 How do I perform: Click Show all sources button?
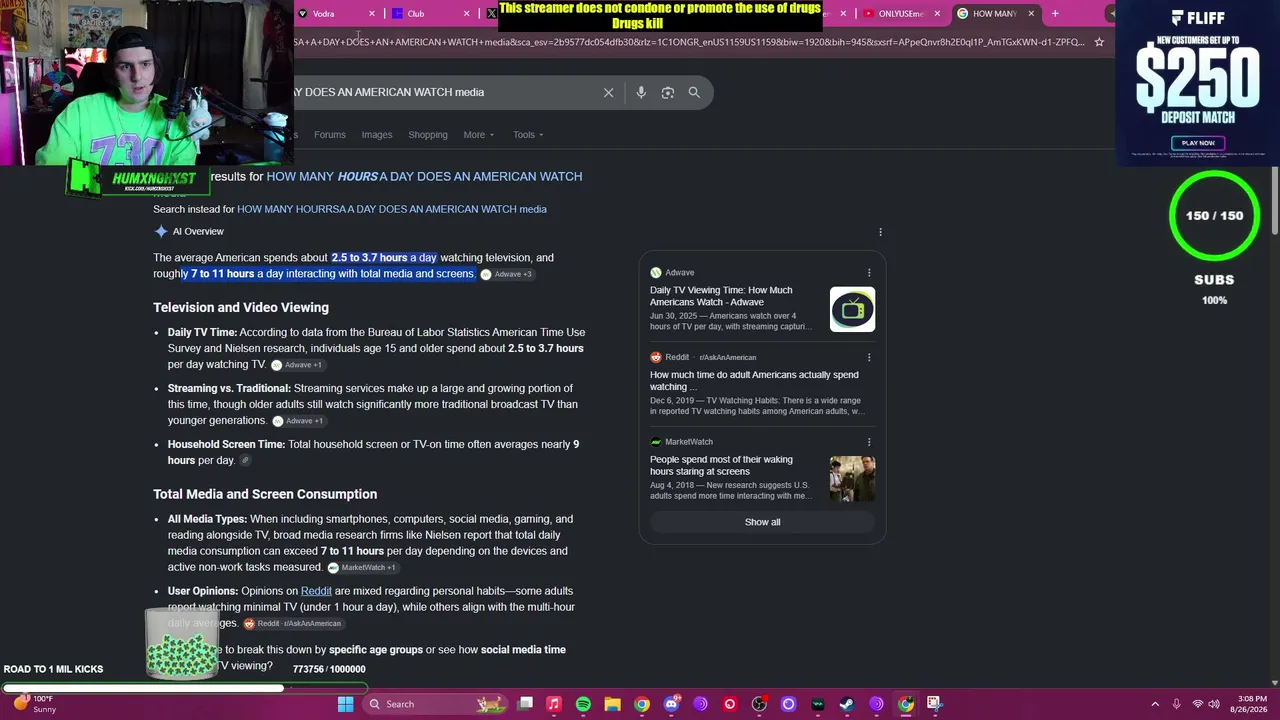pyautogui.click(x=762, y=522)
